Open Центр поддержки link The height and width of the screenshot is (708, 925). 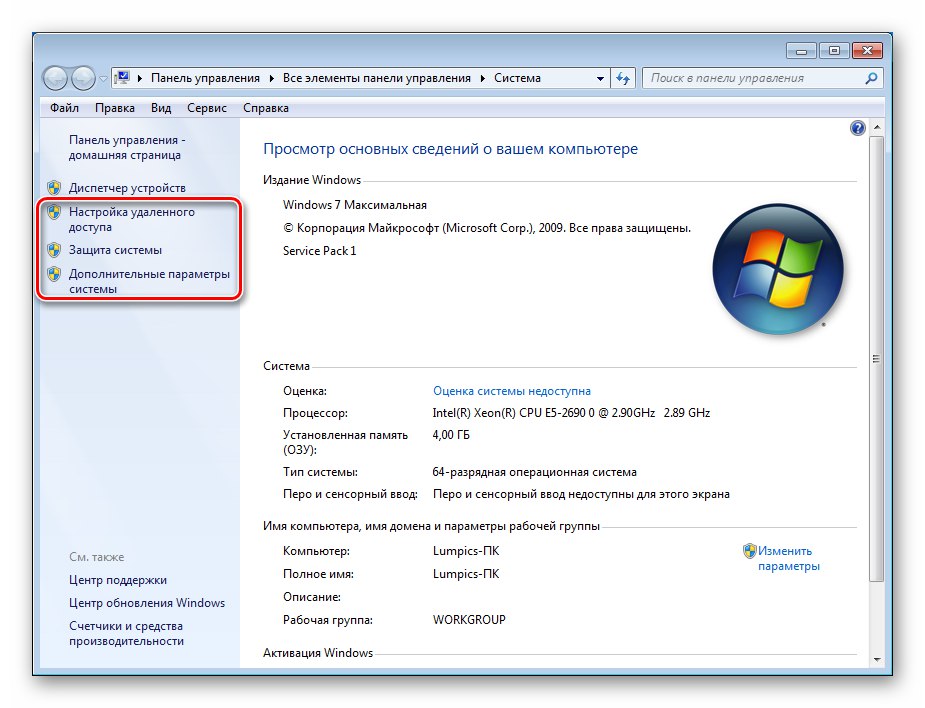tap(117, 581)
